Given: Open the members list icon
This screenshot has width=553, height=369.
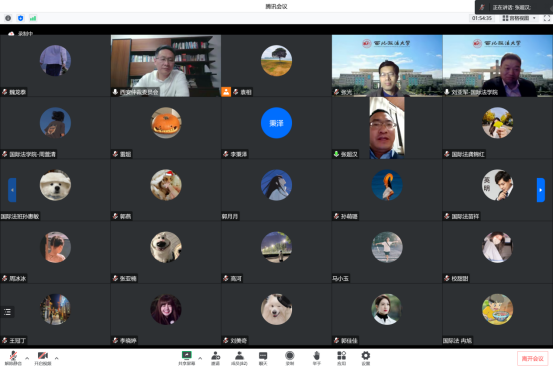Looking at the screenshot, I should pyautogui.click(x=239, y=358).
